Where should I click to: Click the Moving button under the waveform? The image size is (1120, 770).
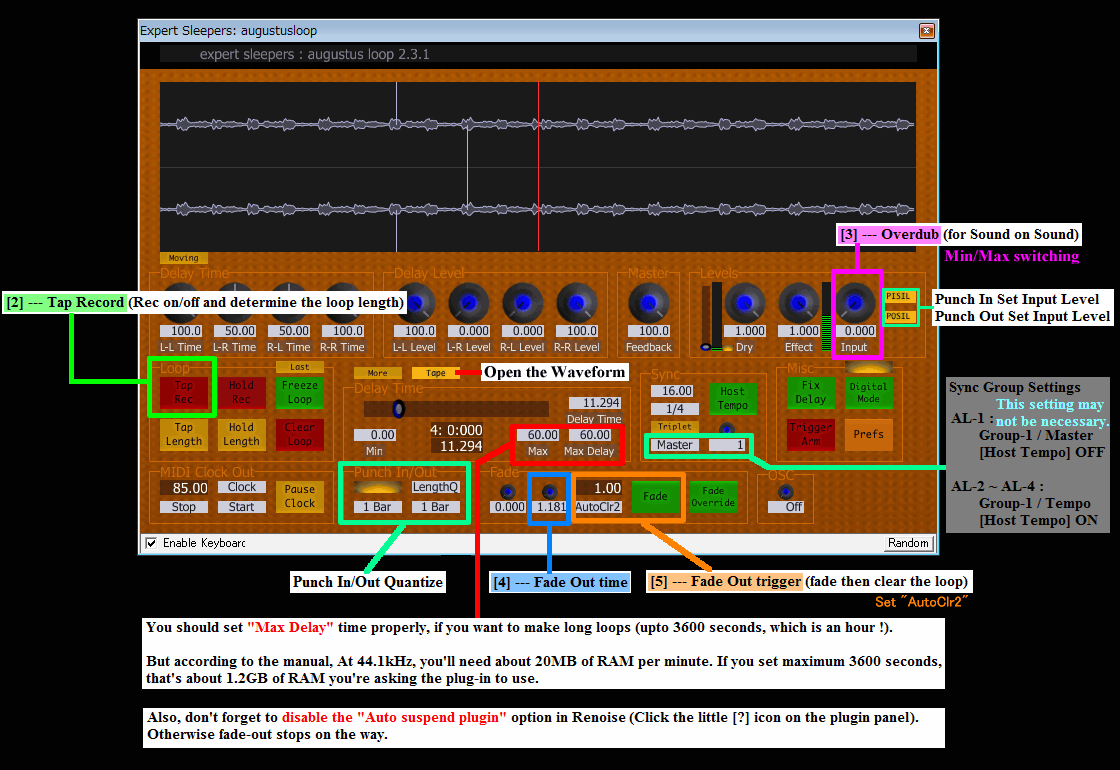[x=184, y=258]
